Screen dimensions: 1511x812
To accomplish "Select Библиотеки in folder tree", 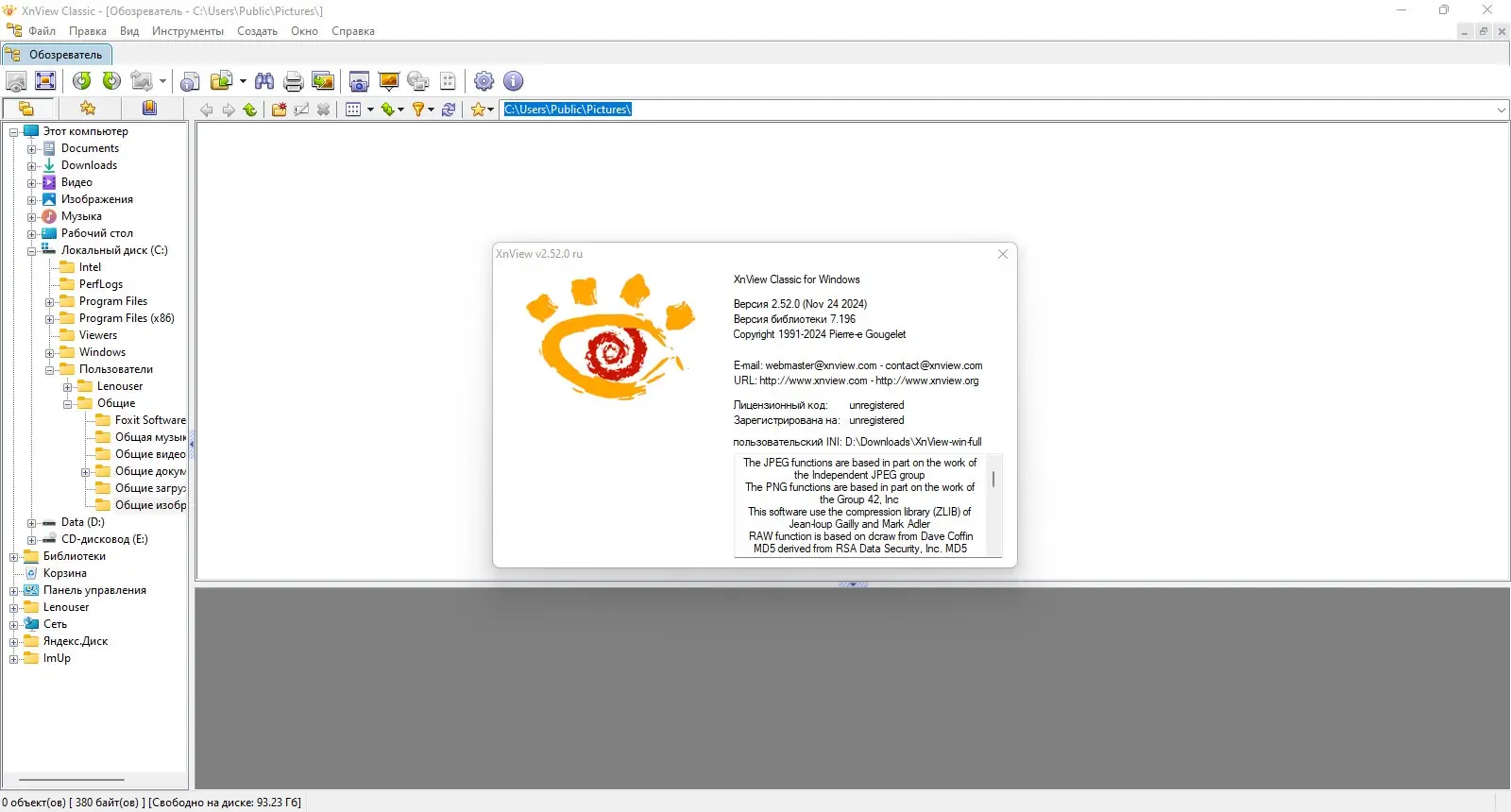I will pos(75,556).
